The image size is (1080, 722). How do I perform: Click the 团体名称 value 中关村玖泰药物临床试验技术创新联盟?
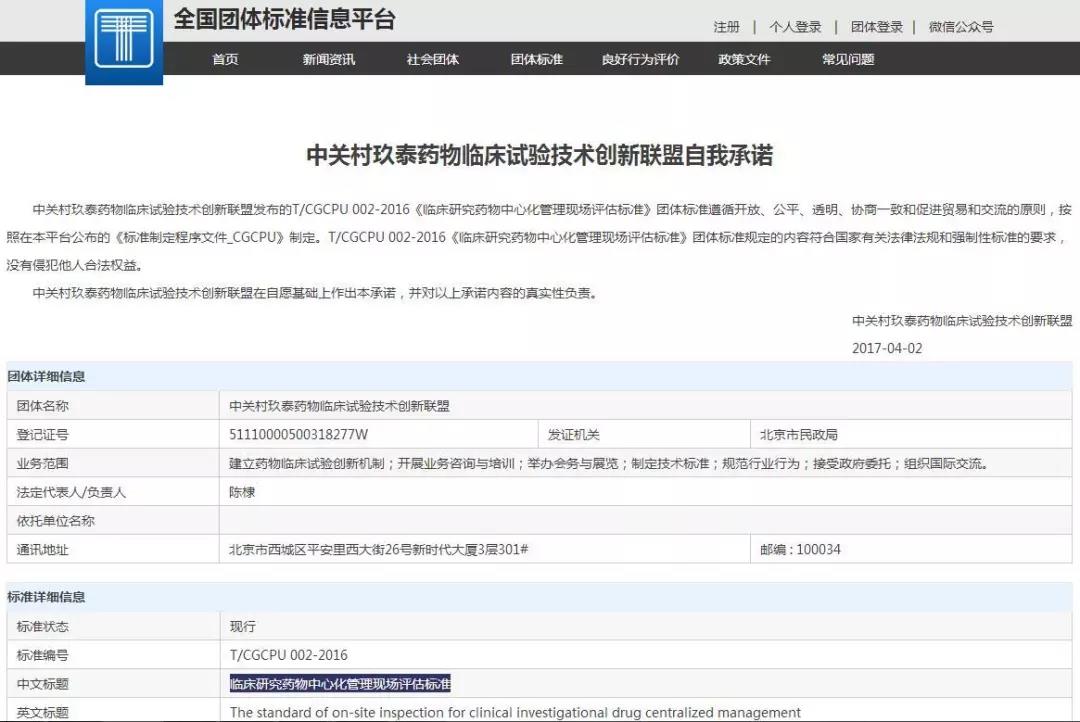tap(340, 406)
